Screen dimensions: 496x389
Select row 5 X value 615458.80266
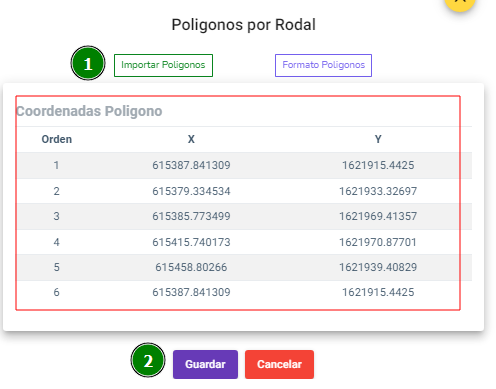[191, 267]
